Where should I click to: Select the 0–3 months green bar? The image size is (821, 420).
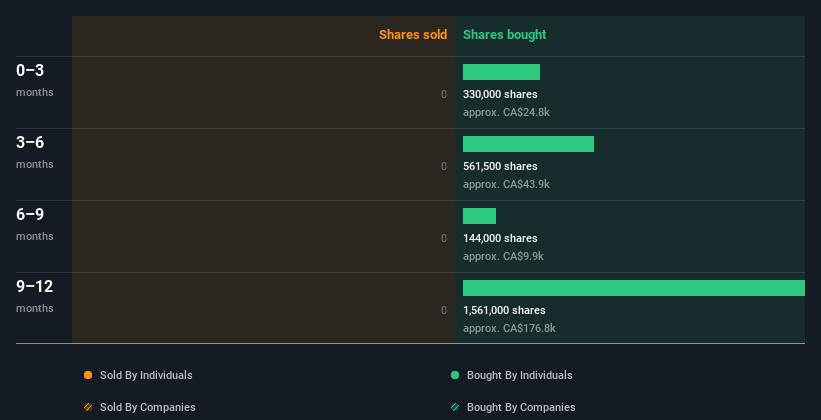point(501,72)
